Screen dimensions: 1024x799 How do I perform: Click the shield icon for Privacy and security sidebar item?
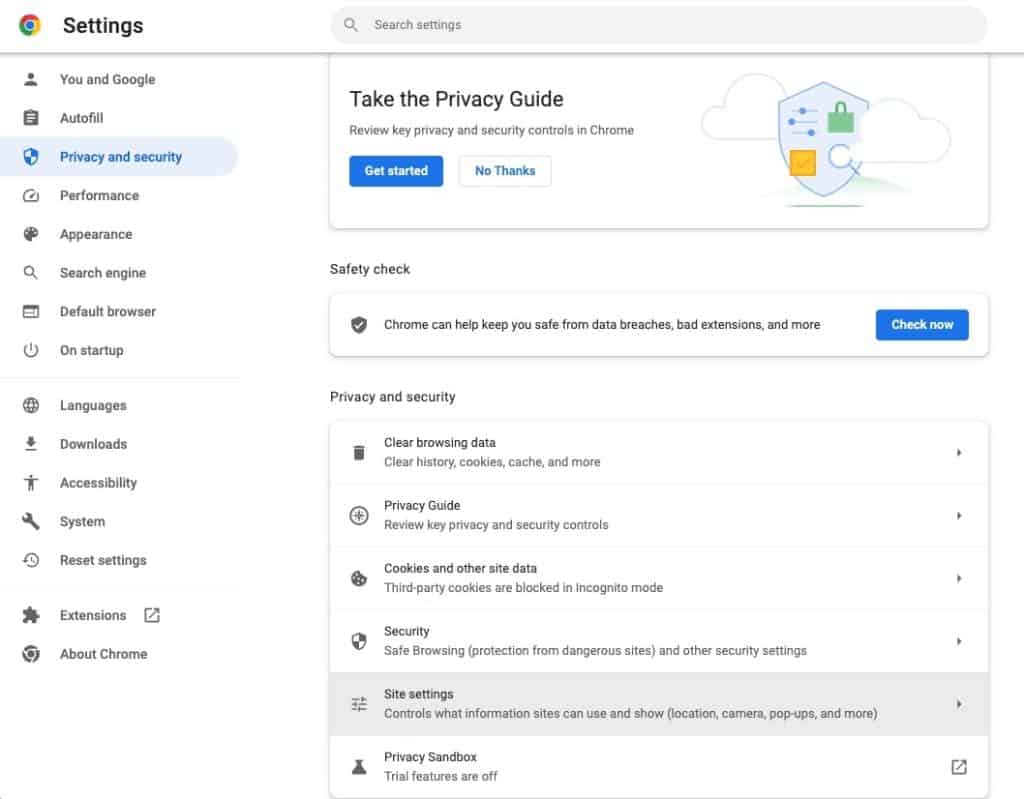coord(31,157)
